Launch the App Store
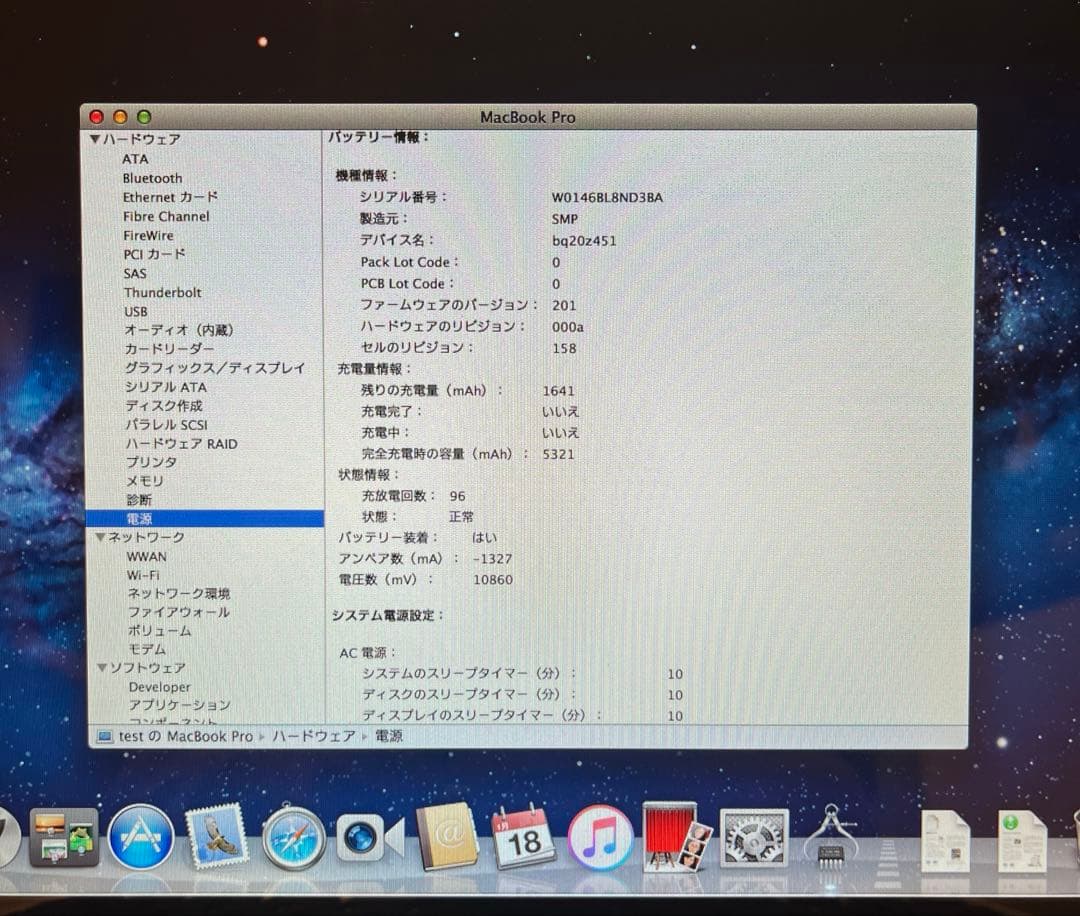This screenshot has width=1080, height=916. pos(140,840)
